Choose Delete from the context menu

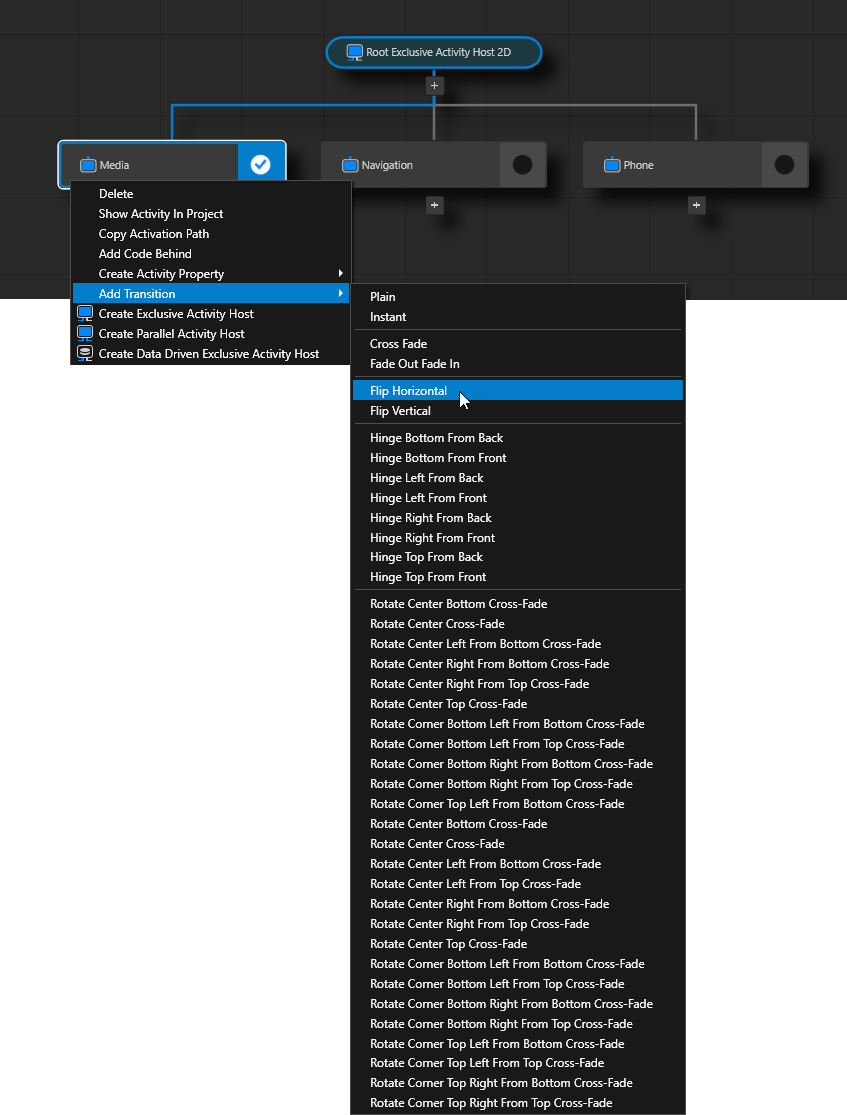pos(116,193)
